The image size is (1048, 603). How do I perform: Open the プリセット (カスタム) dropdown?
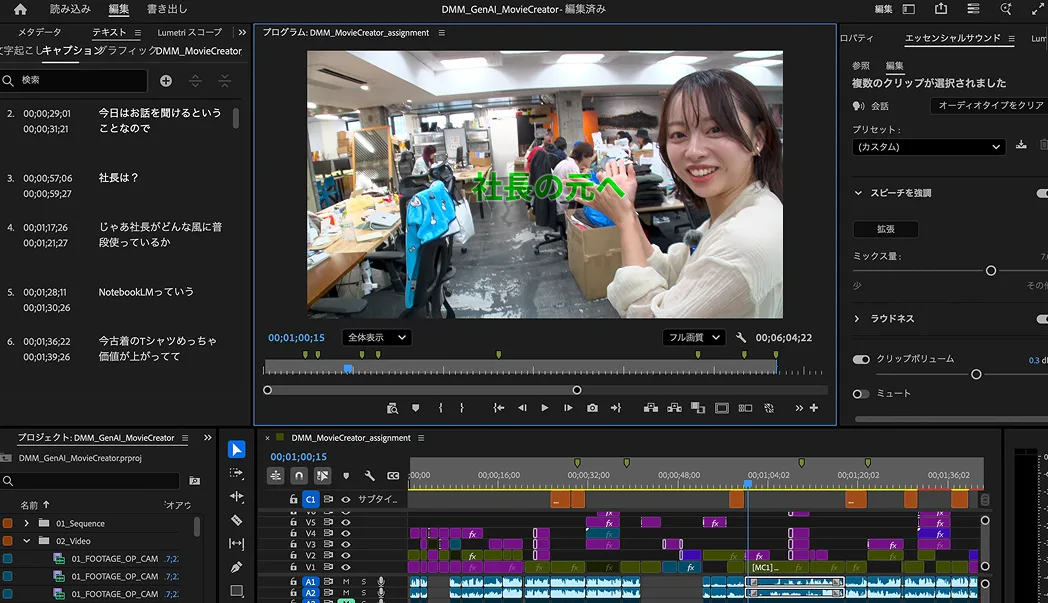click(x=928, y=147)
